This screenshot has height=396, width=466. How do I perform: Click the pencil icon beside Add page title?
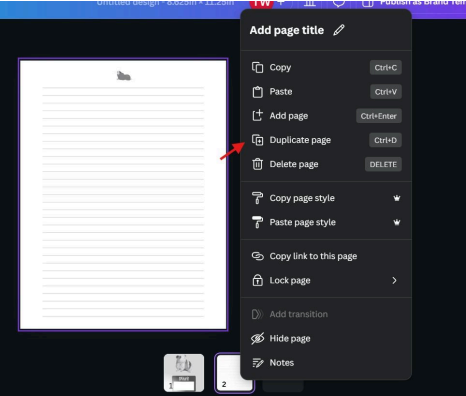[339, 30]
